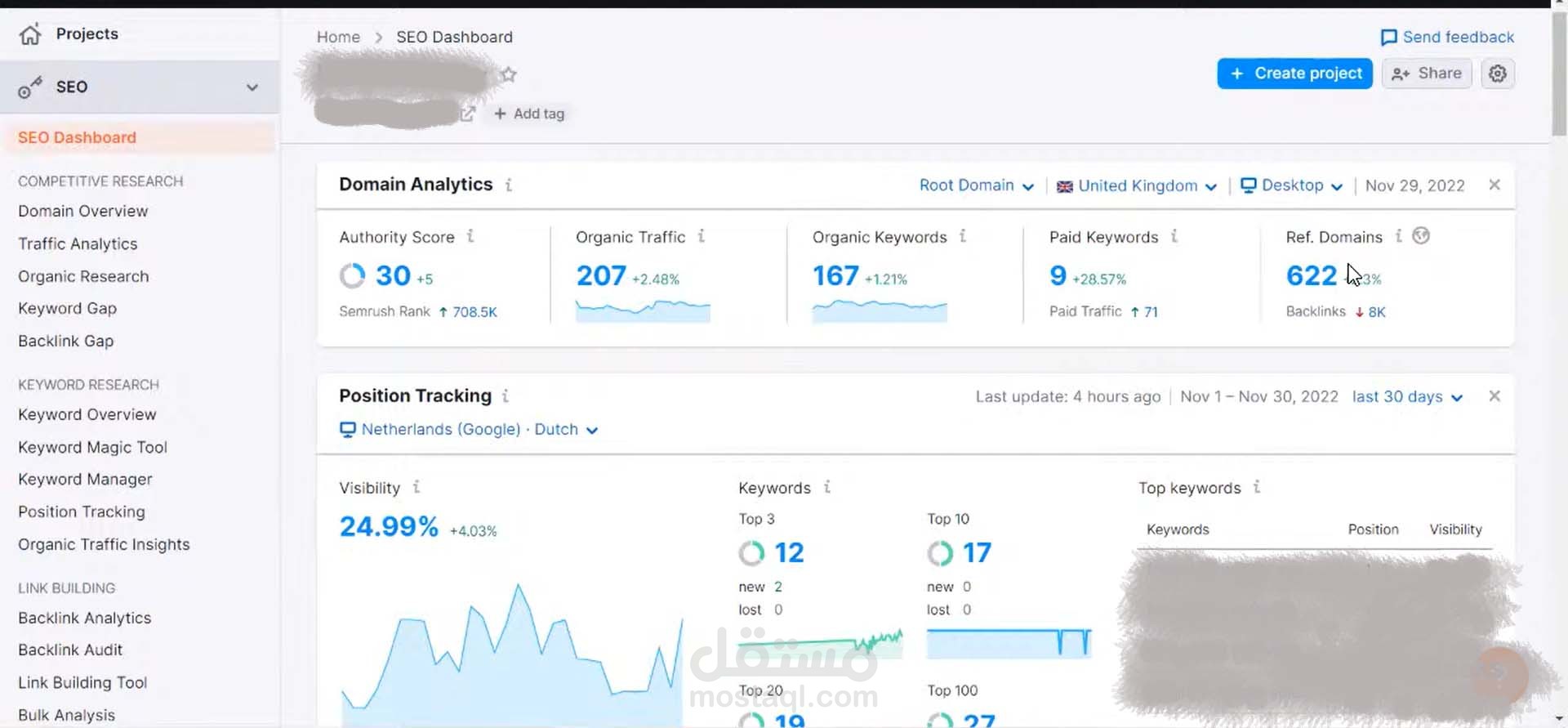Show Top keywords info tooltip
This screenshot has height=728, width=1568.
(x=1257, y=487)
